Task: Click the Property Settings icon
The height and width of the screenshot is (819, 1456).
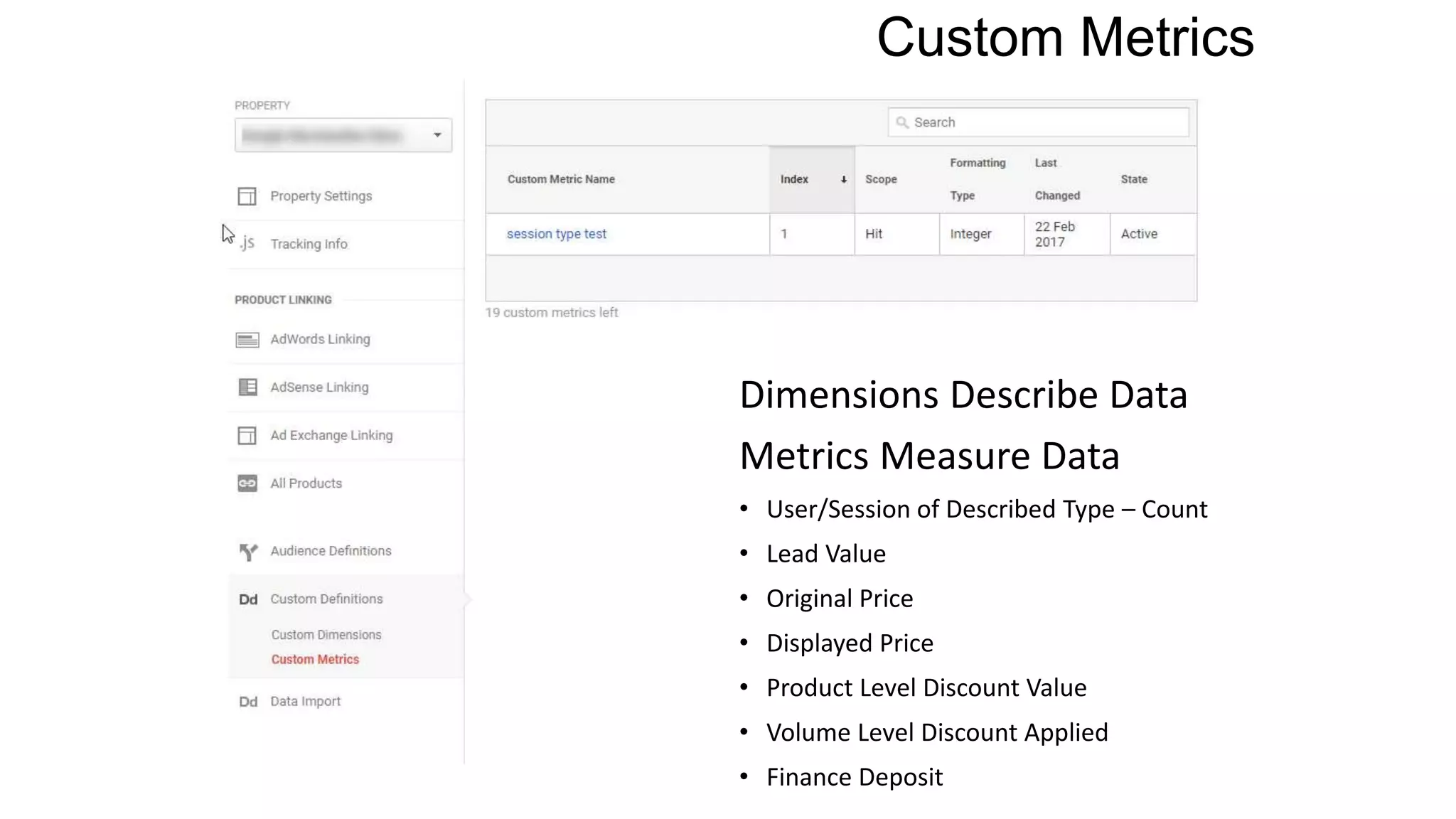Action: coord(247,196)
